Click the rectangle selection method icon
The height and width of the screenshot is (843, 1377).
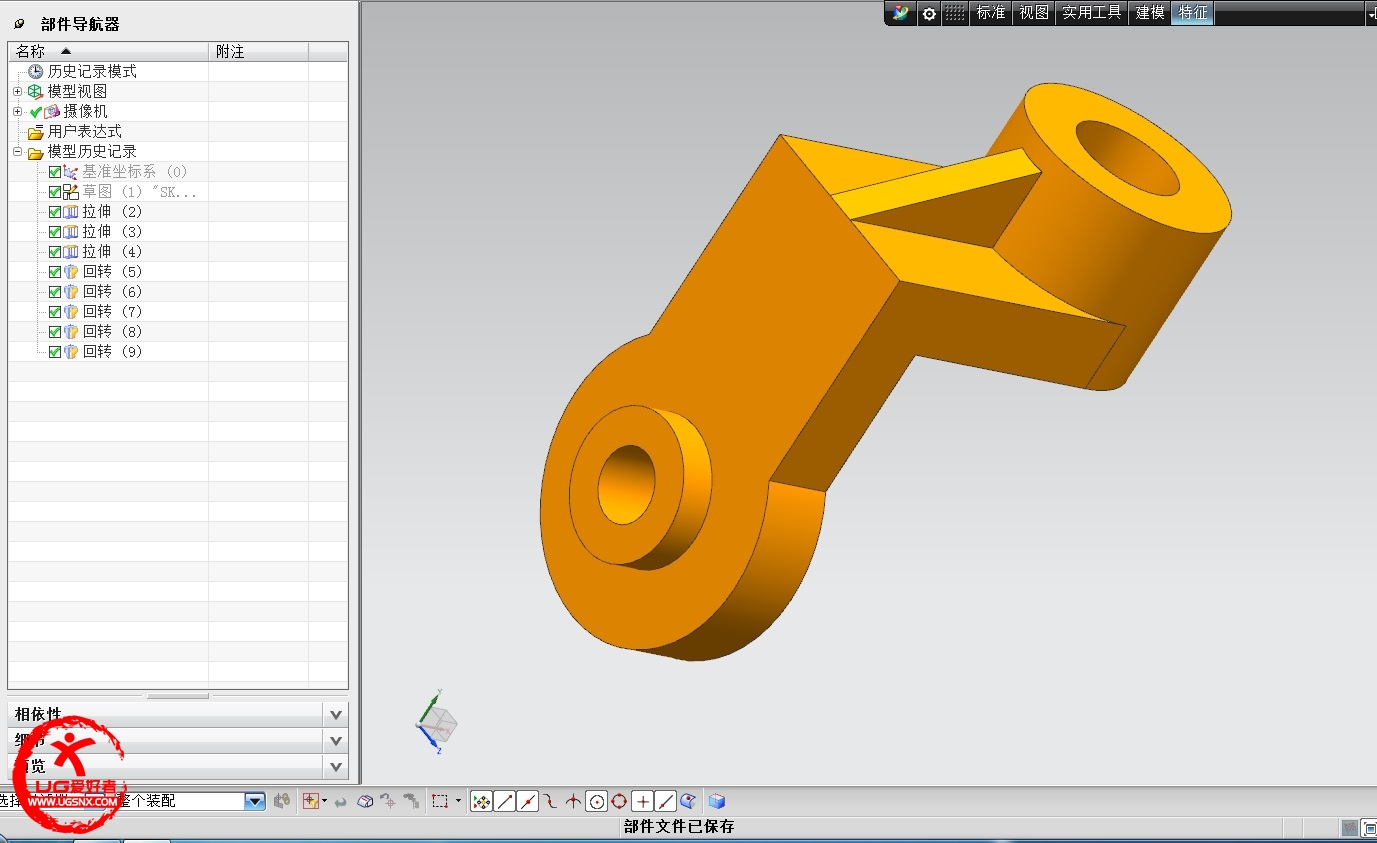coord(440,801)
